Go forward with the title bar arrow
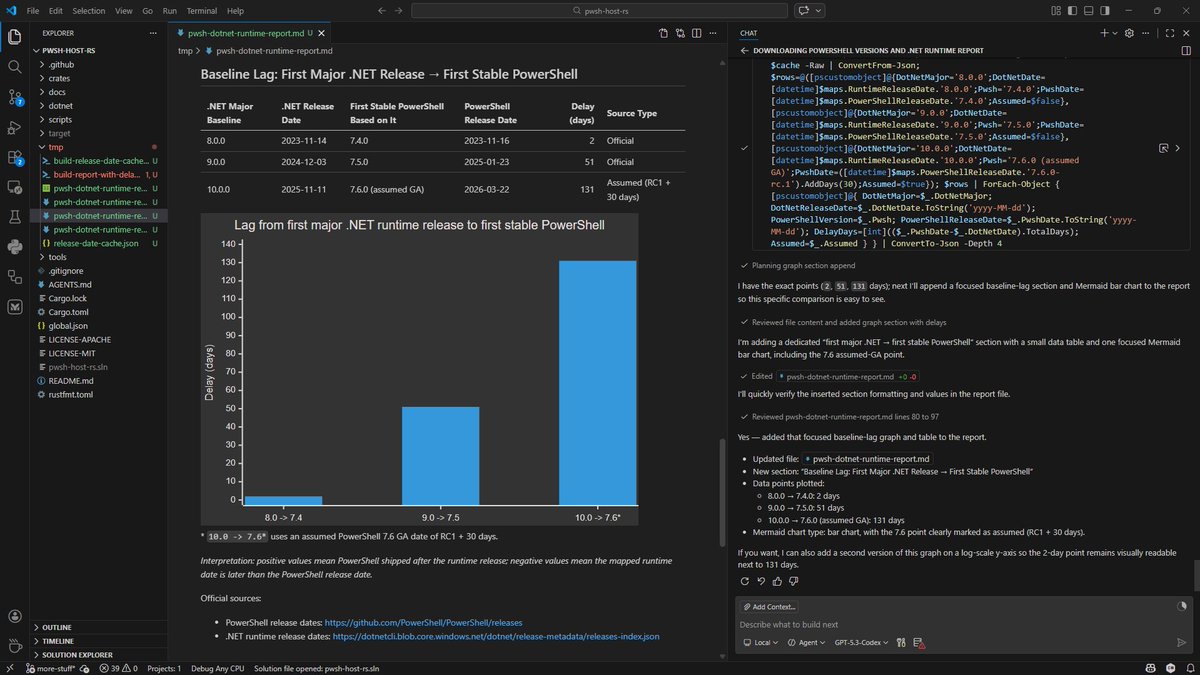This screenshot has height=675, width=1200. [x=400, y=10]
